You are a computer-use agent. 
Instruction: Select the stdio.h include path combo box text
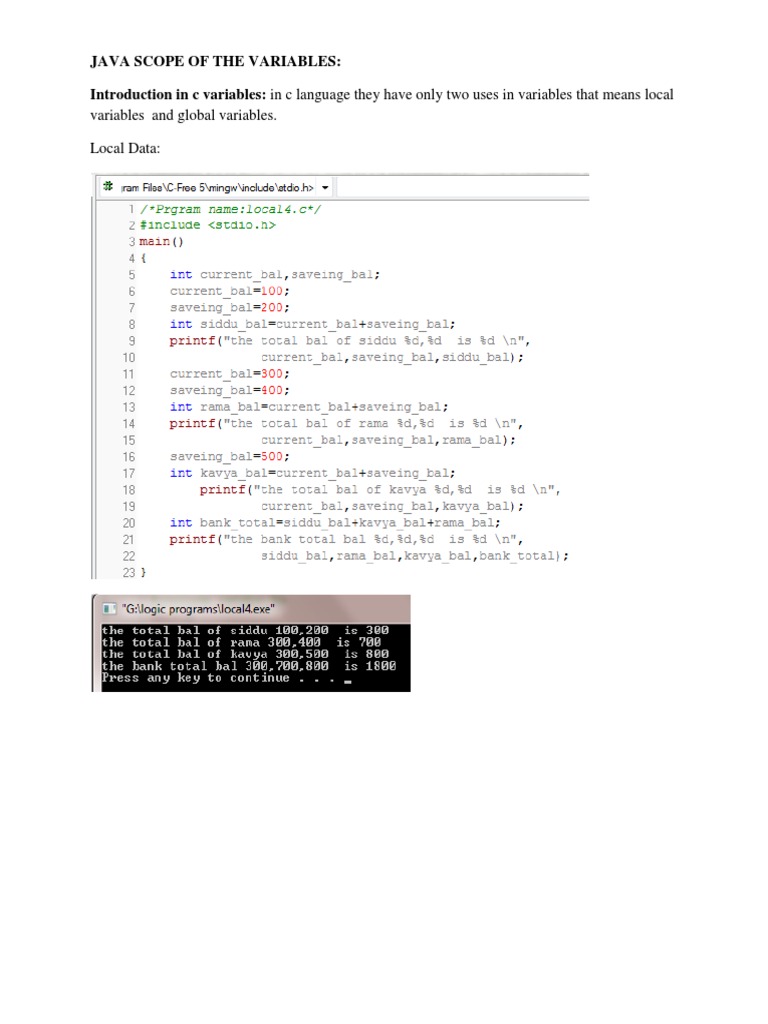coord(217,187)
